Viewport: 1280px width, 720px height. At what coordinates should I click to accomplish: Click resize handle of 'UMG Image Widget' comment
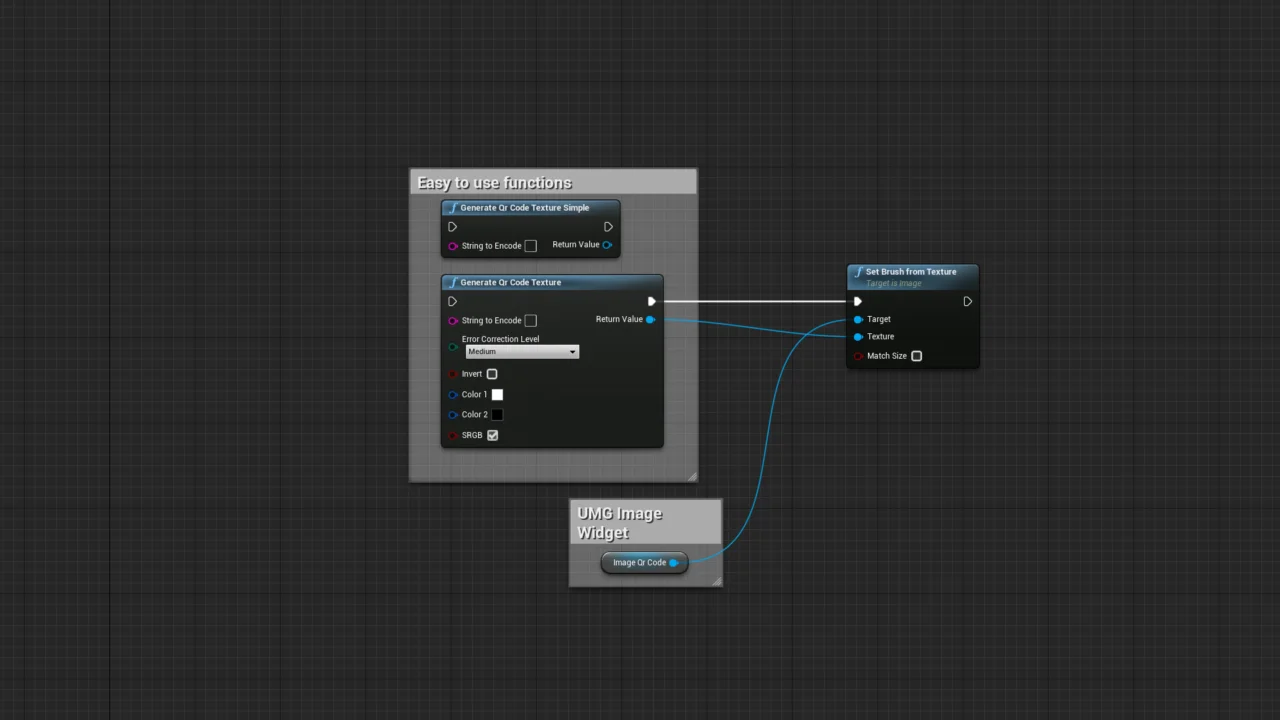click(x=716, y=581)
